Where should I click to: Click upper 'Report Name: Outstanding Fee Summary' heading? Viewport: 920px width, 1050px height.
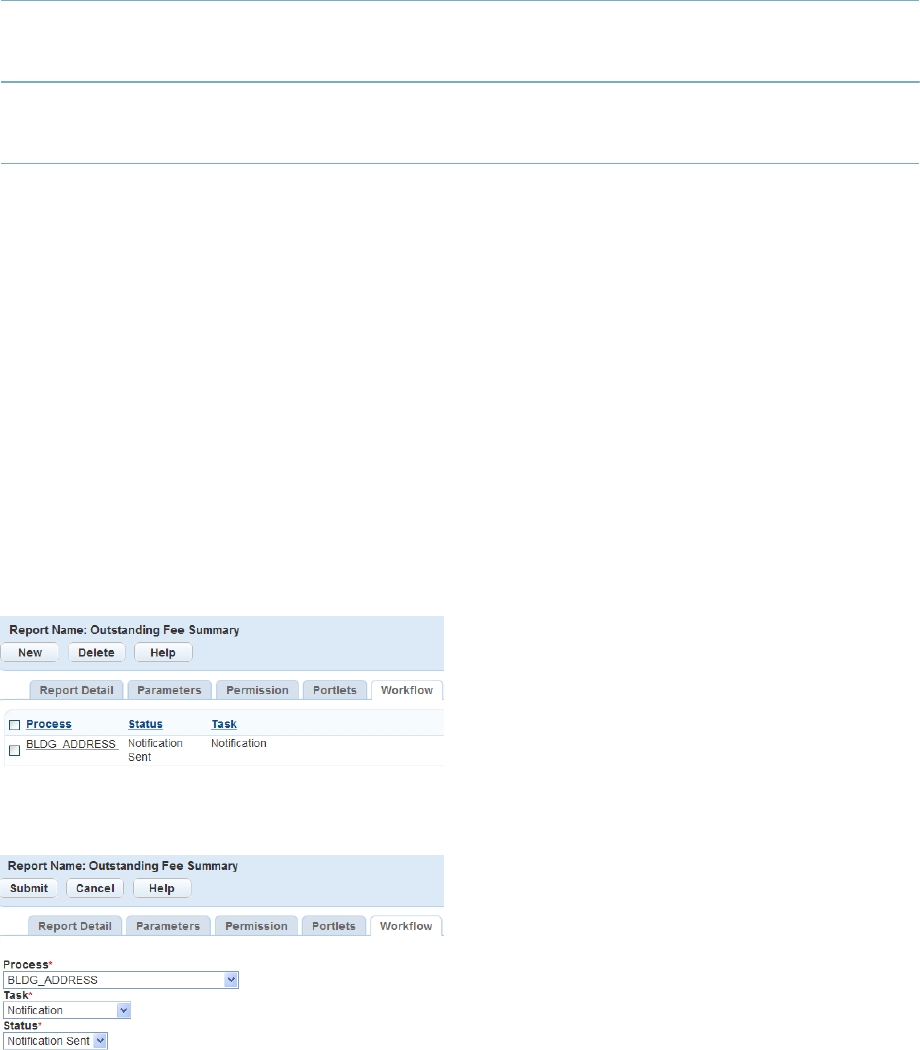[125, 630]
